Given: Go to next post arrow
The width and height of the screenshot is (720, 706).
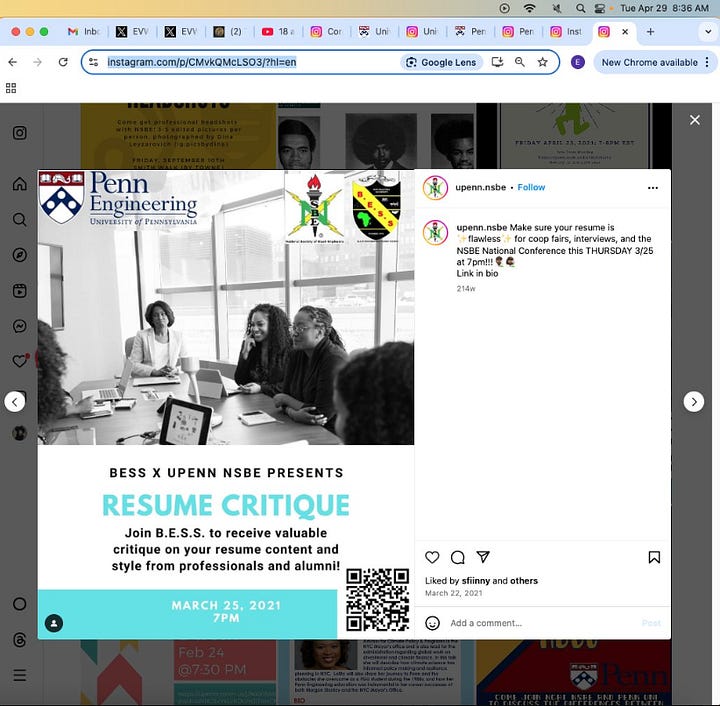Looking at the screenshot, I should coord(694,402).
